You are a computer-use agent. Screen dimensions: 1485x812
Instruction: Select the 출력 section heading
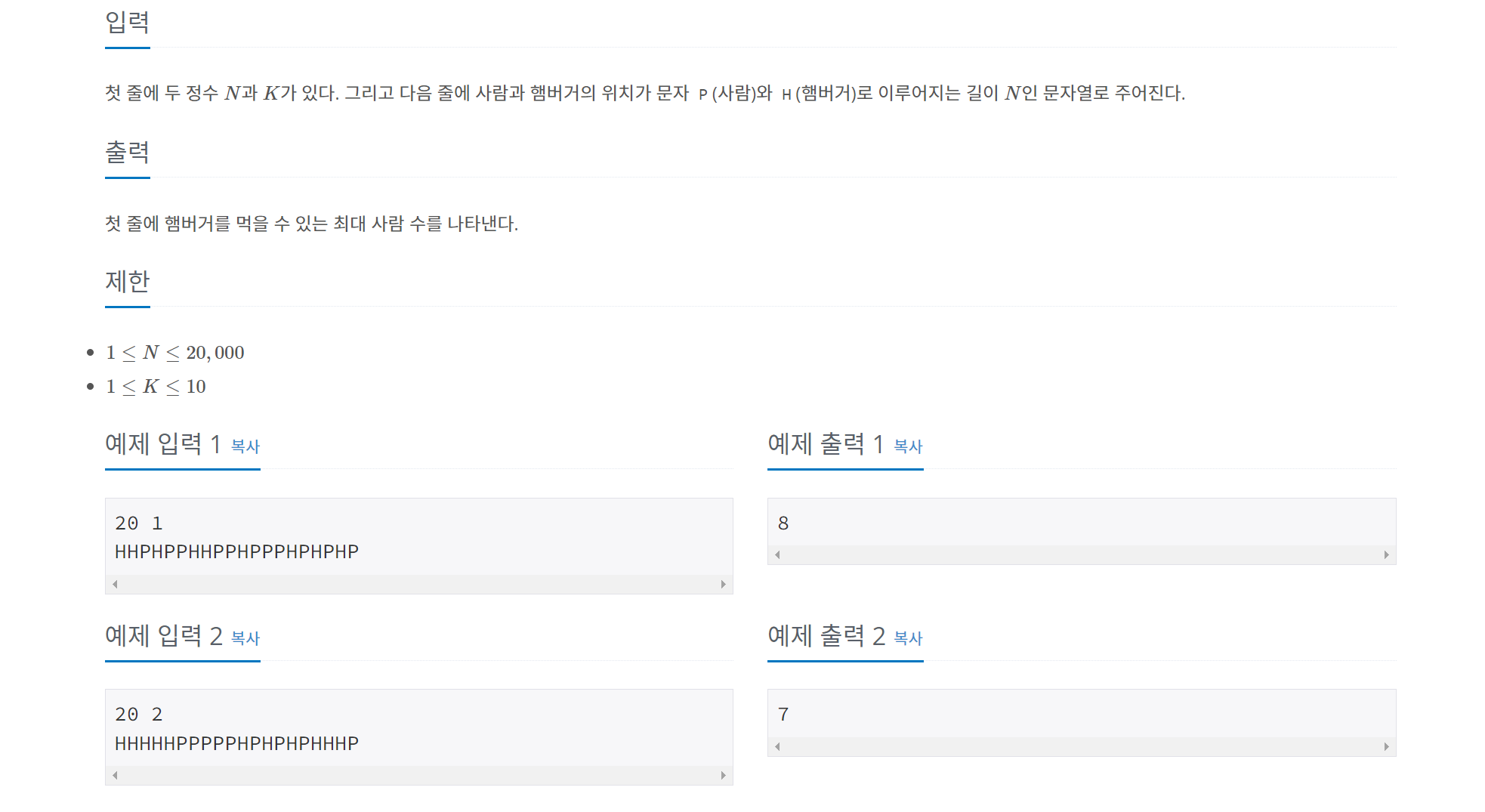tap(127, 153)
